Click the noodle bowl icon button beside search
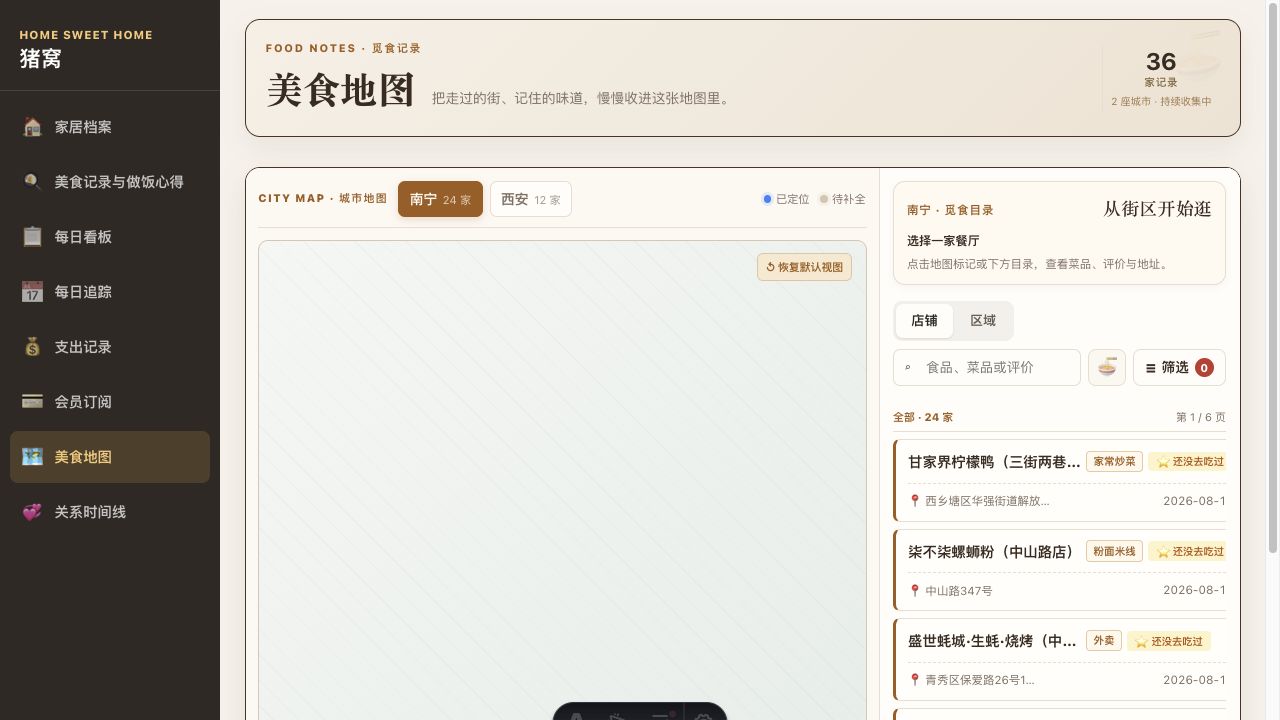Image resolution: width=1280 pixels, height=720 pixels. (x=1107, y=367)
